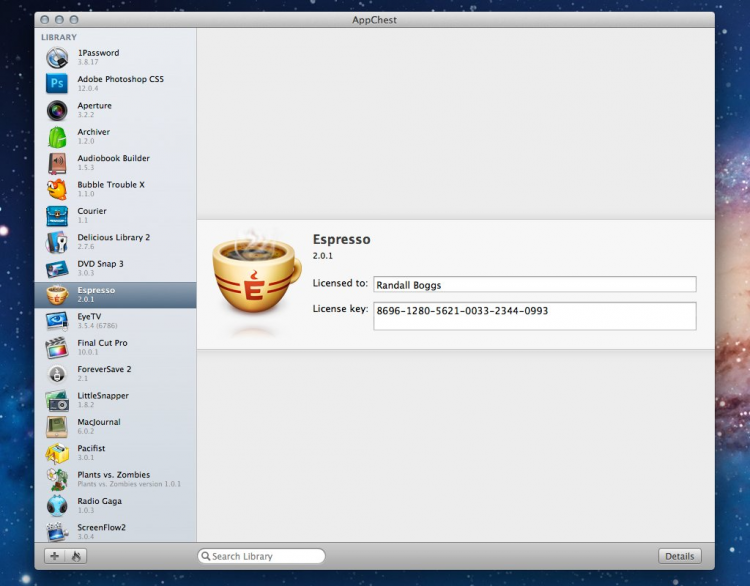Click the Pacifist box icon
The width and height of the screenshot is (750, 586).
point(57,453)
